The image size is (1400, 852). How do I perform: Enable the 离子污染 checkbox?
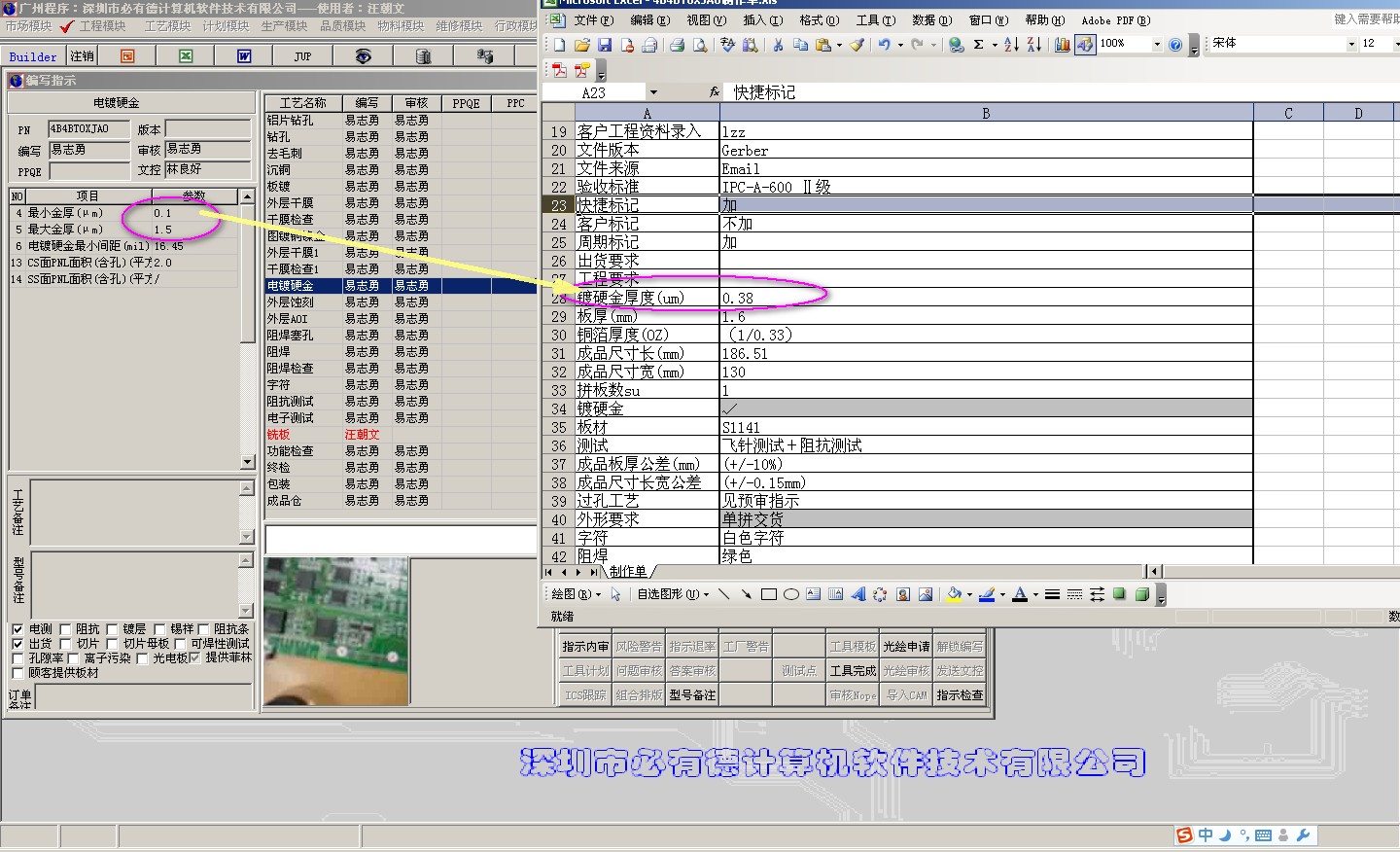73,658
